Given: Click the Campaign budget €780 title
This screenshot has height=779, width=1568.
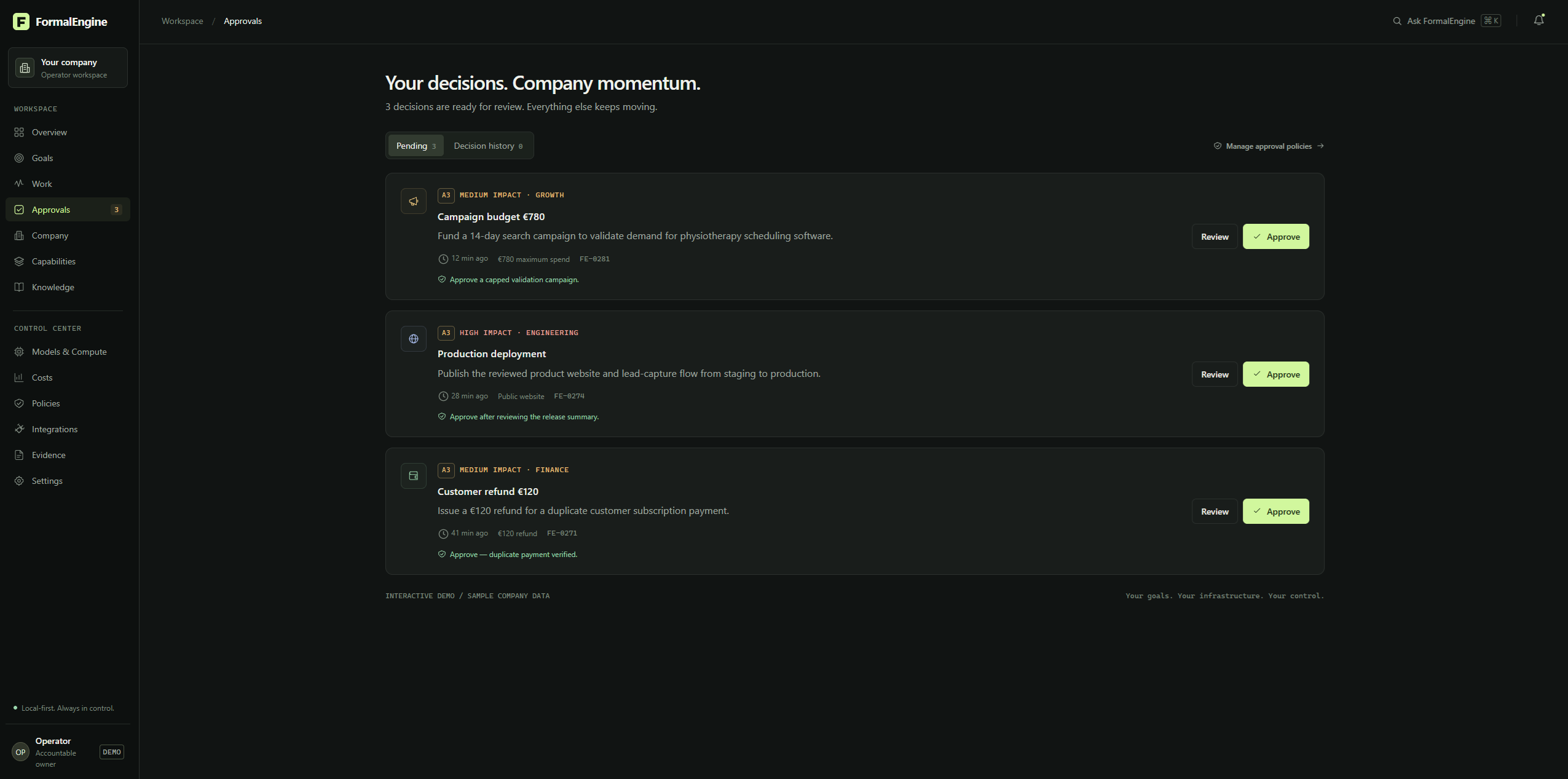Looking at the screenshot, I should point(491,216).
